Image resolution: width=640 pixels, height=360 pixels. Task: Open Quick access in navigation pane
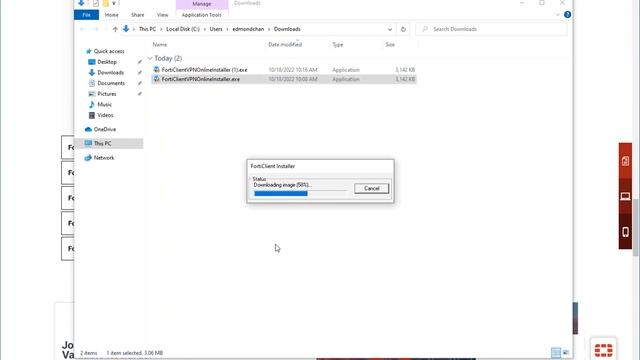pyautogui.click(x=109, y=51)
